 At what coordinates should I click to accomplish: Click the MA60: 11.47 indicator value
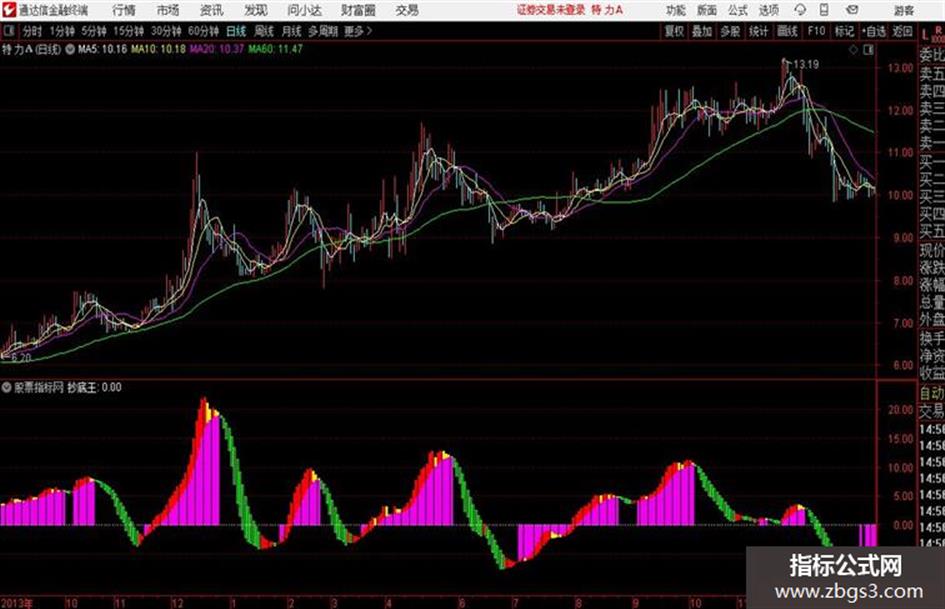click(x=275, y=49)
